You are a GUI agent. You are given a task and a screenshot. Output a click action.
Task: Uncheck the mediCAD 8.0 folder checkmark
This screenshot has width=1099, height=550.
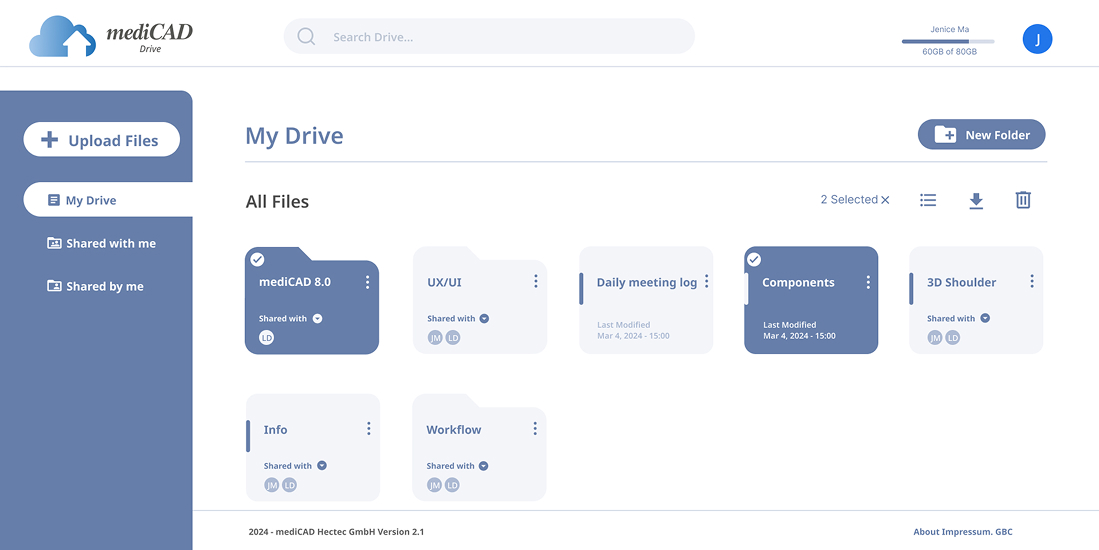(x=257, y=260)
